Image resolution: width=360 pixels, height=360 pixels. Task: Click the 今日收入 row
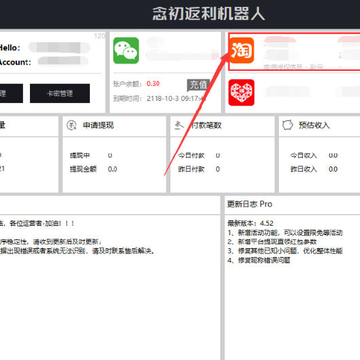pyautogui.click(x=314, y=155)
